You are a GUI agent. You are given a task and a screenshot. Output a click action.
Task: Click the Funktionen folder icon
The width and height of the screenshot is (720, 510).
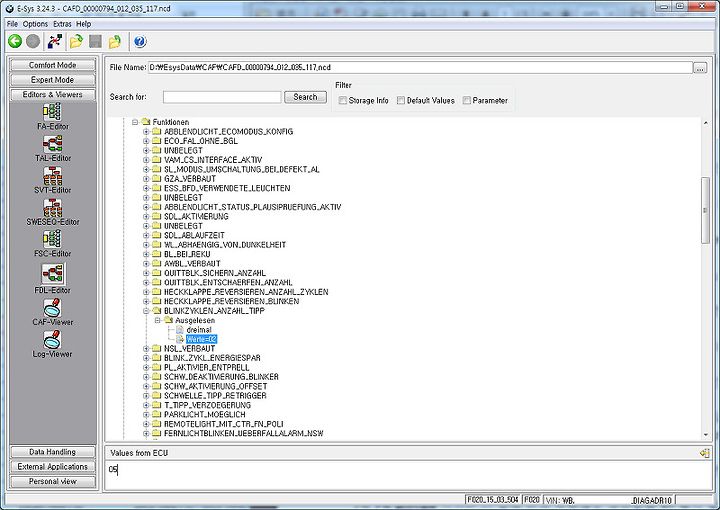(x=146, y=122)
